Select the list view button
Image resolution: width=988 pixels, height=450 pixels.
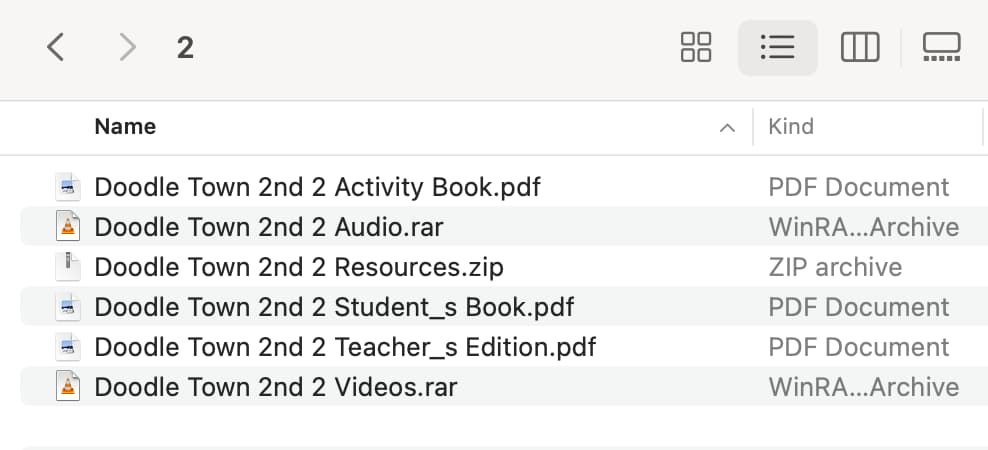778,47
